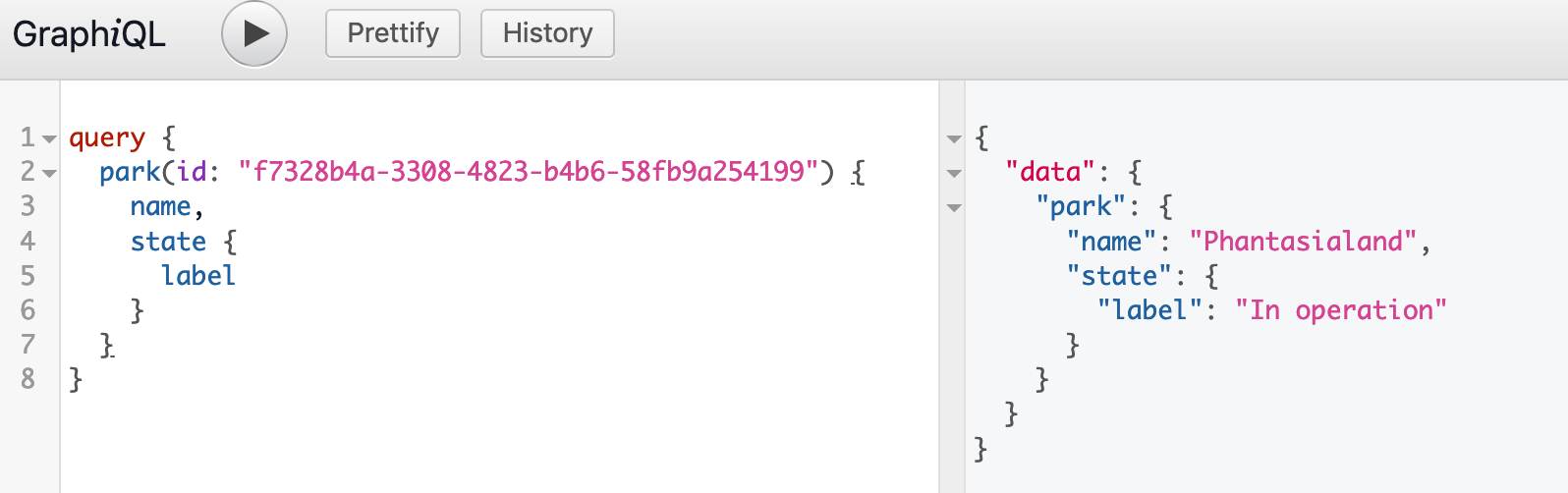Collapse the root result object fold arrow
1568x493 pixels.
(953, 139)
